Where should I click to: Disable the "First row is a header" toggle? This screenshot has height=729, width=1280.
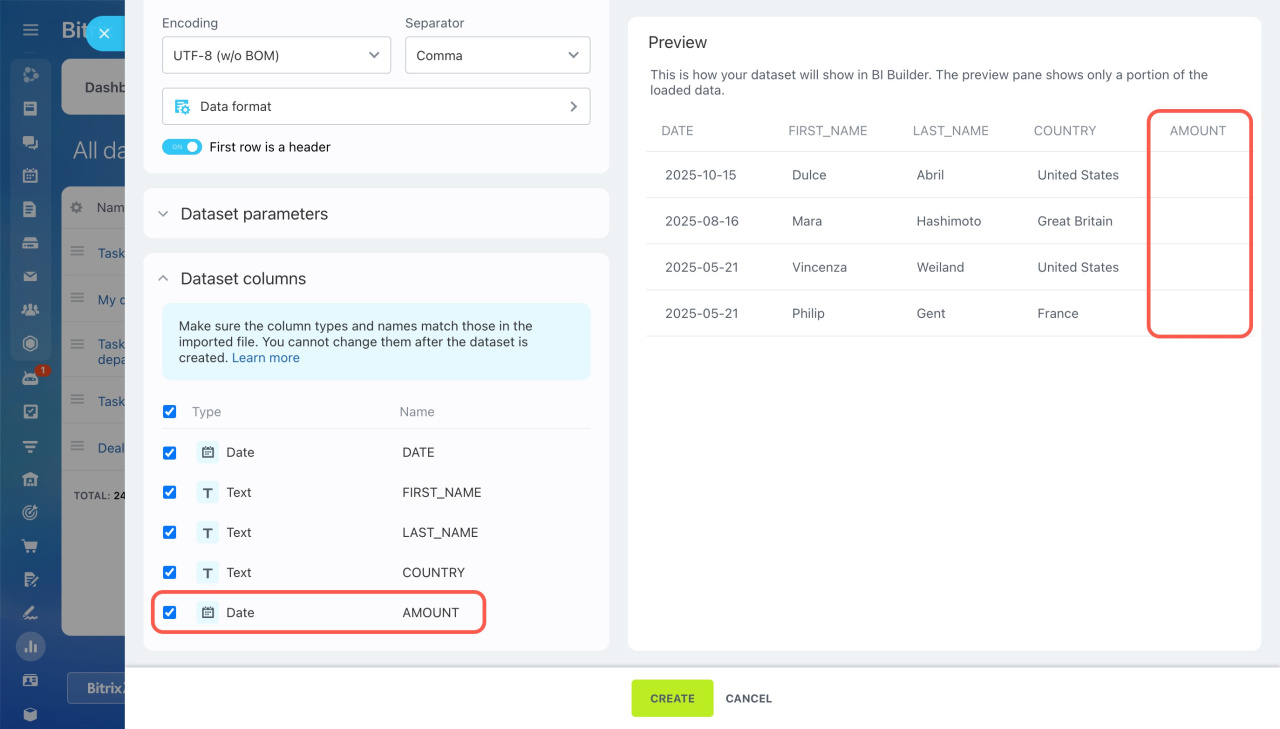click(x=181, y=146)
